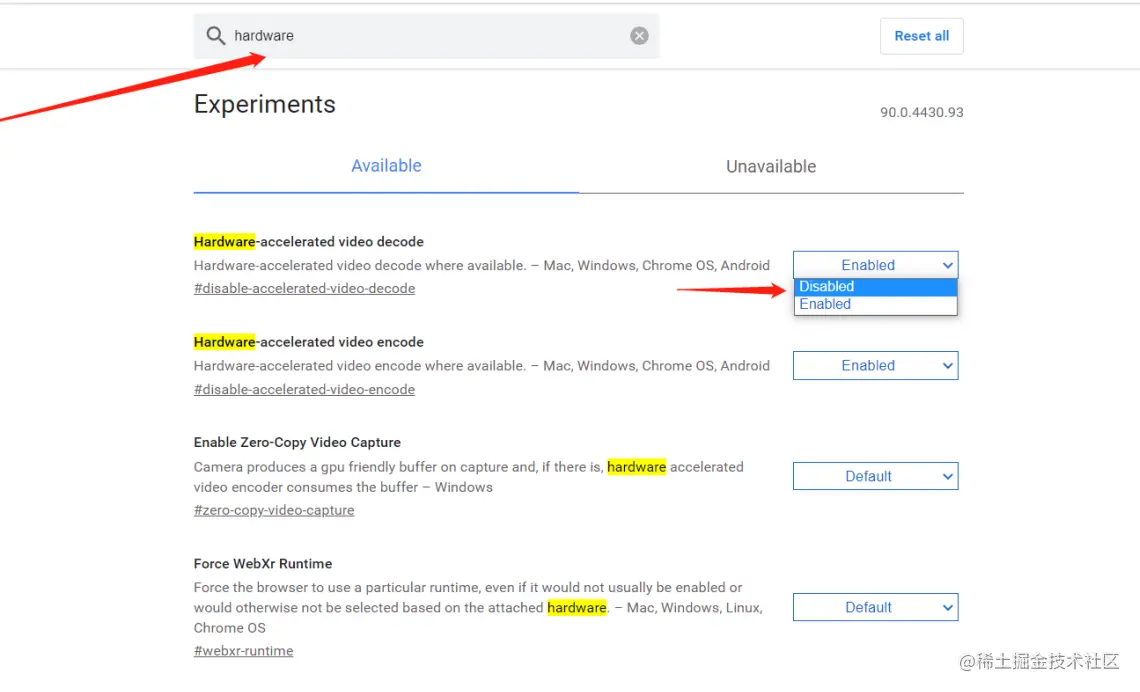Open the video decode Enabled dropdown

click(875, 265)
